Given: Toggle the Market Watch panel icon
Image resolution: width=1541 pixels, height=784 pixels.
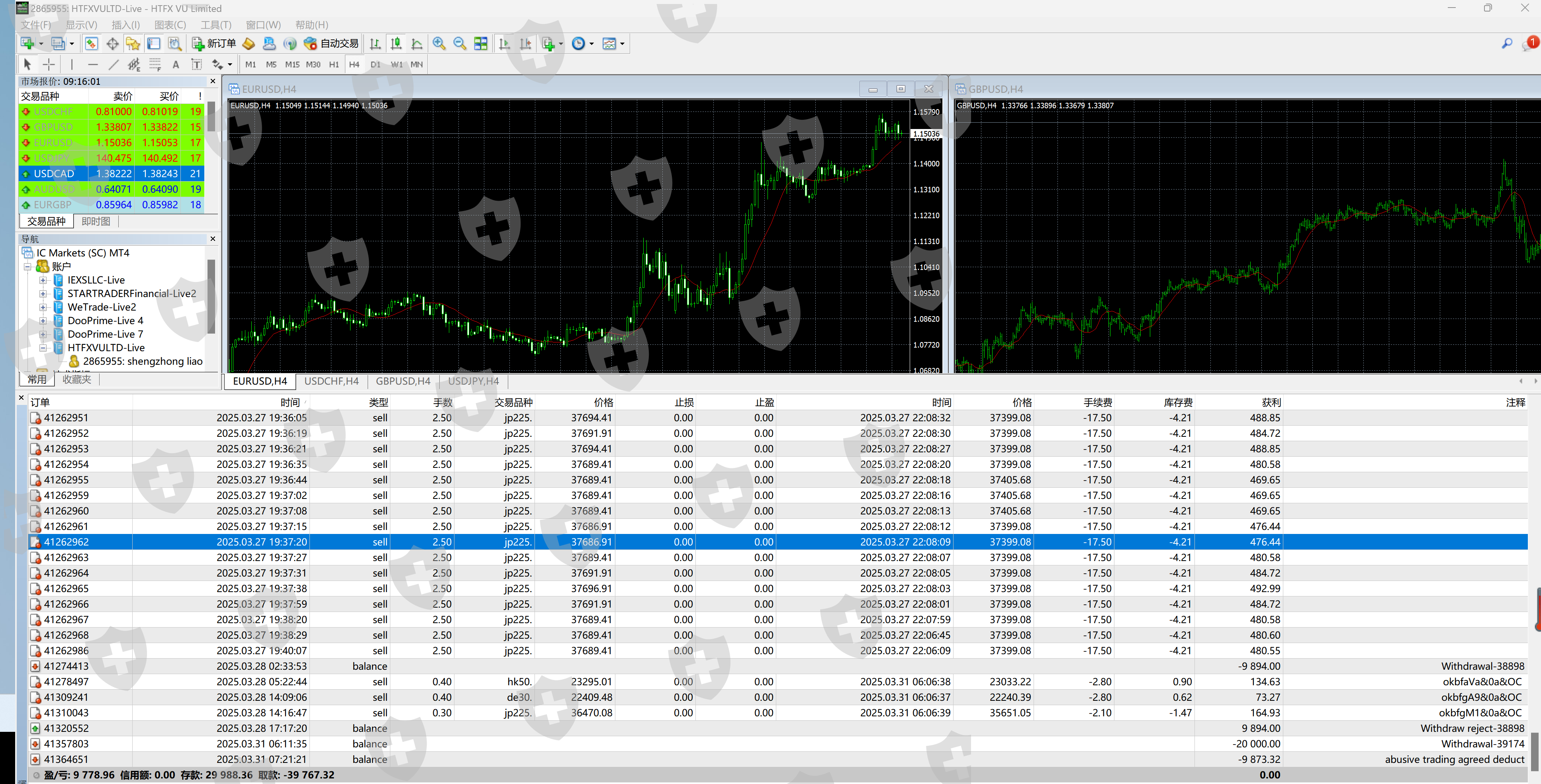Looking at the screenshot, I should [x=91, y=44].
